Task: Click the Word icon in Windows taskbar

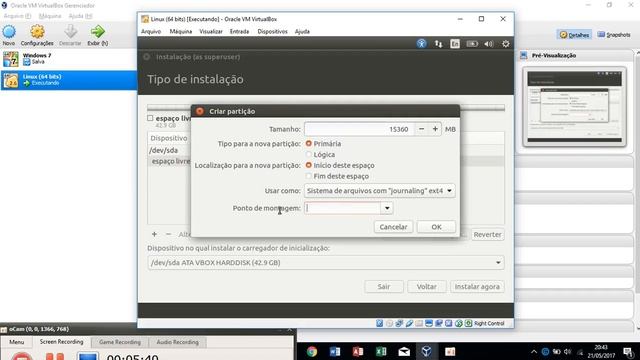Action: tap(335, 351)
